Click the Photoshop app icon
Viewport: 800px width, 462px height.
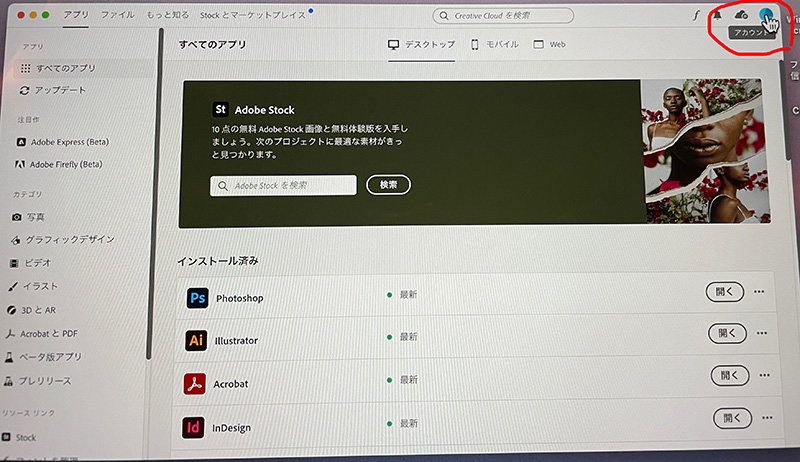point(197,298)
